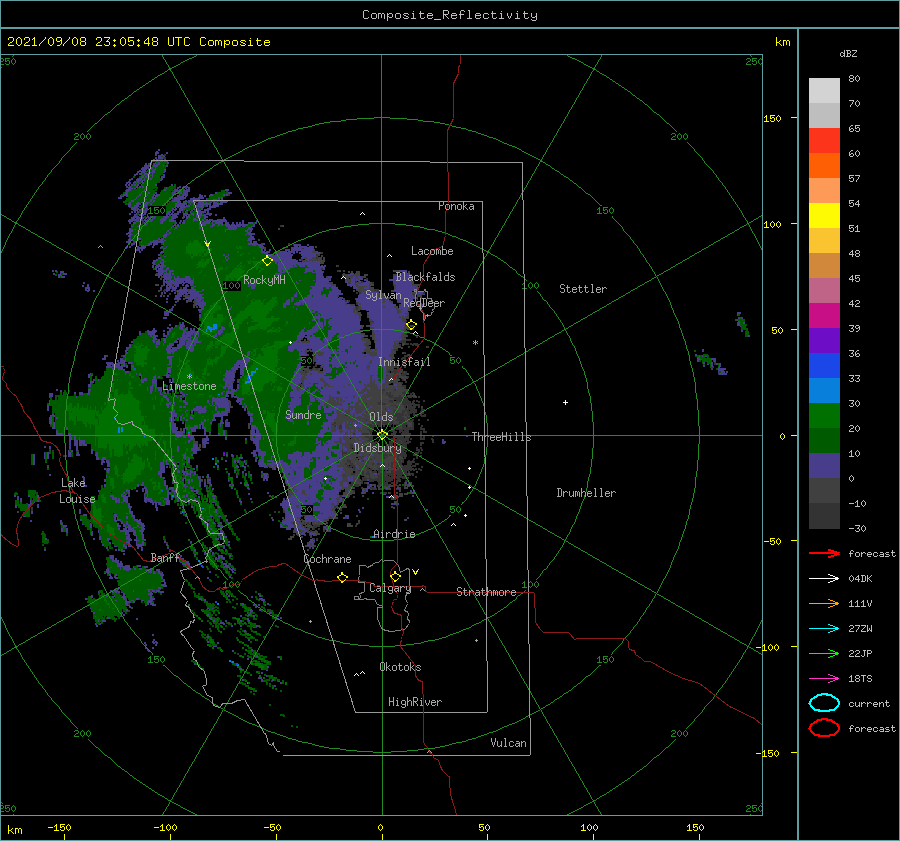Click the red forecast ellipse in legend
The width and height of the screenshot is (900, 841).
pos(824,728)
